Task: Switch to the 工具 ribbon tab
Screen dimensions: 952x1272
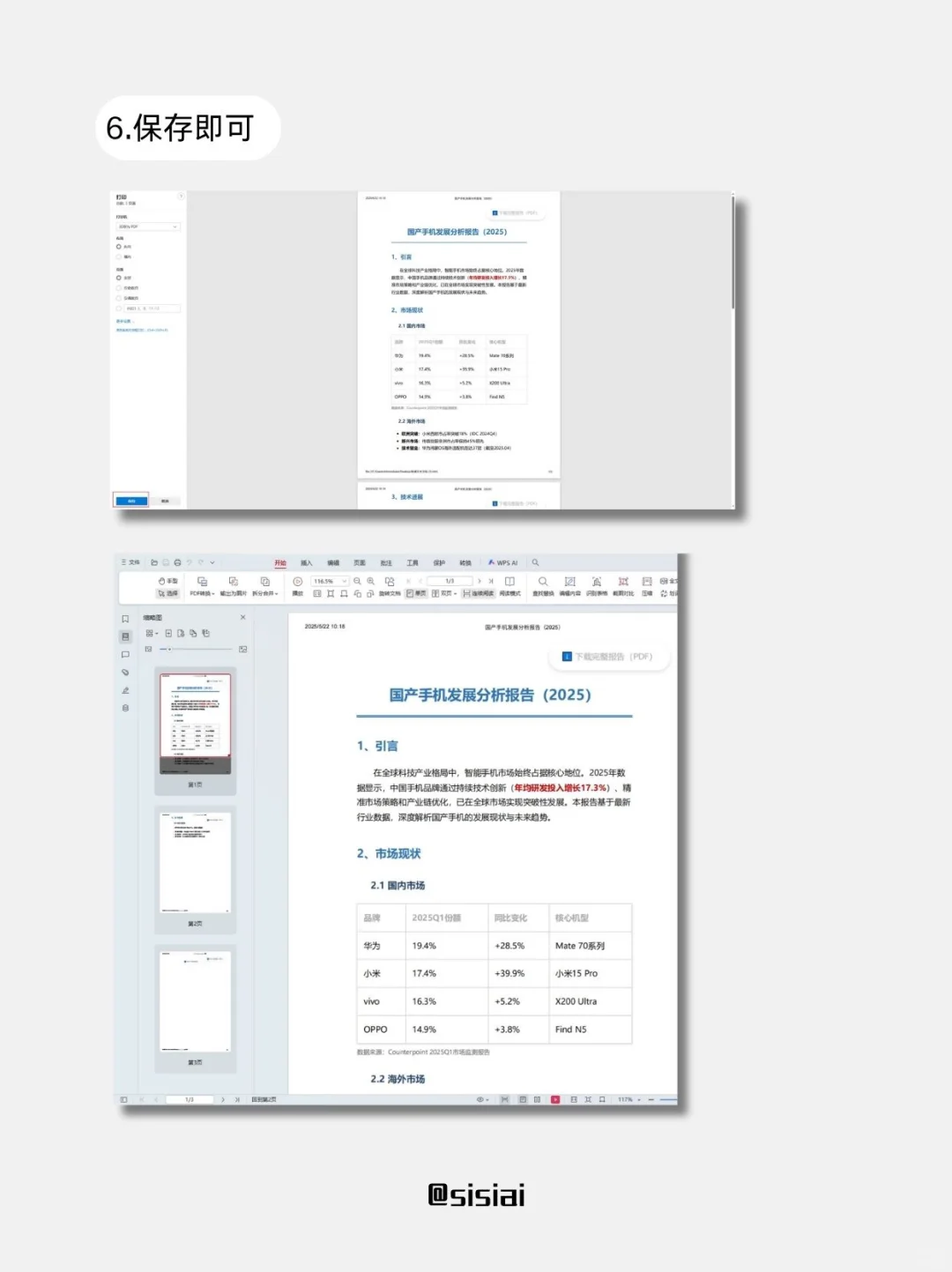Action: coord(413,562)
